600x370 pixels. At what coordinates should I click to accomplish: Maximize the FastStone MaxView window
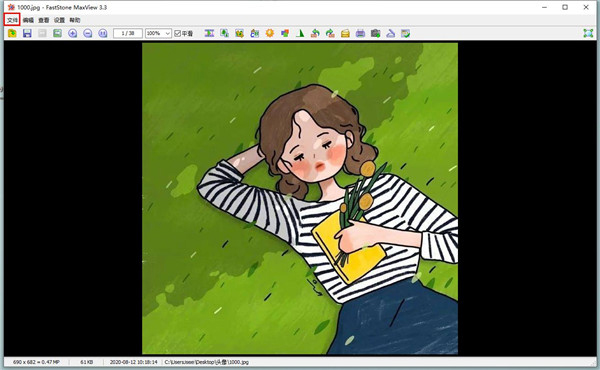click(565, 7)
